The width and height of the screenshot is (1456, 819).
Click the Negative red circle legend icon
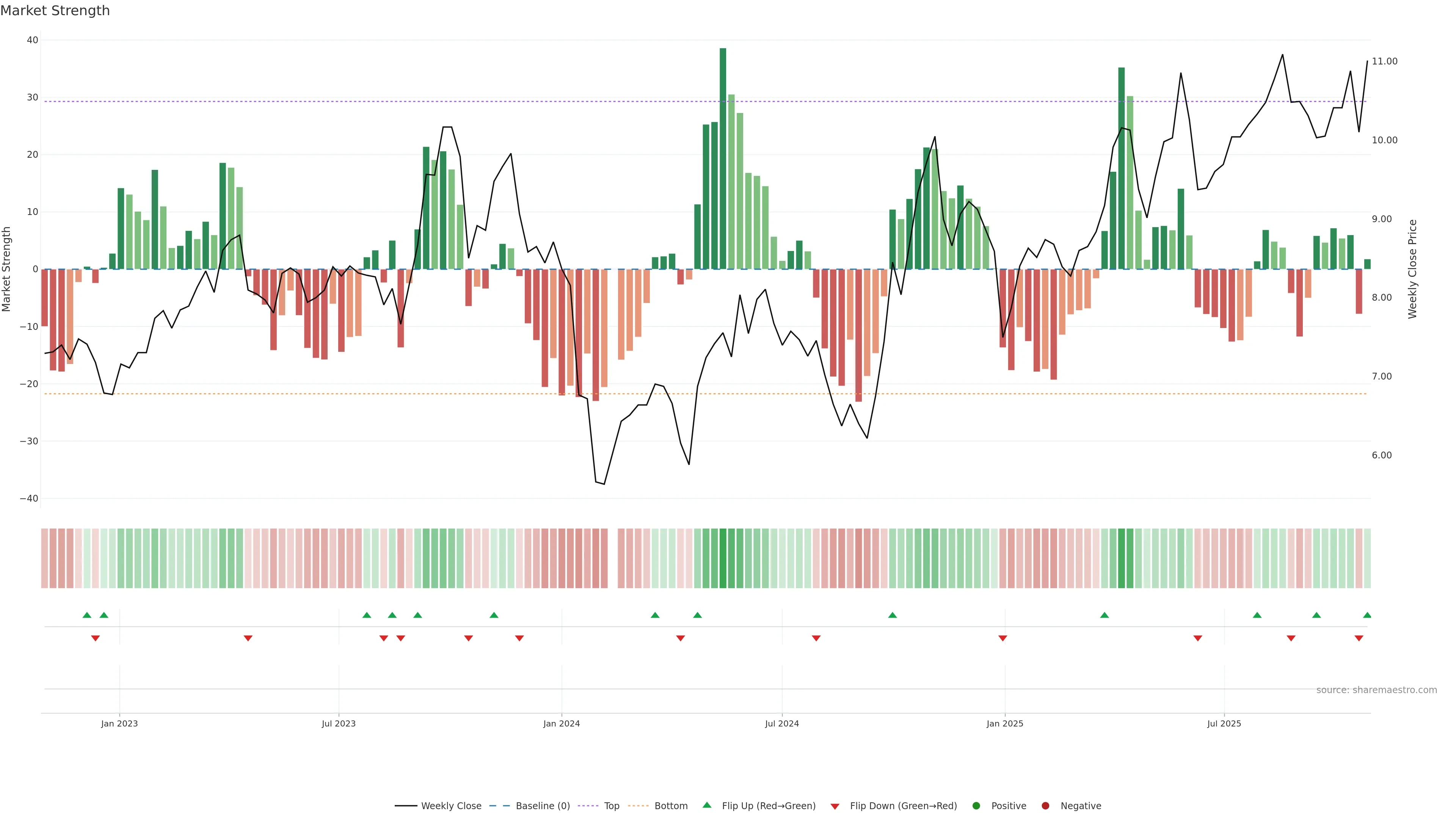tap(1045, 805)
